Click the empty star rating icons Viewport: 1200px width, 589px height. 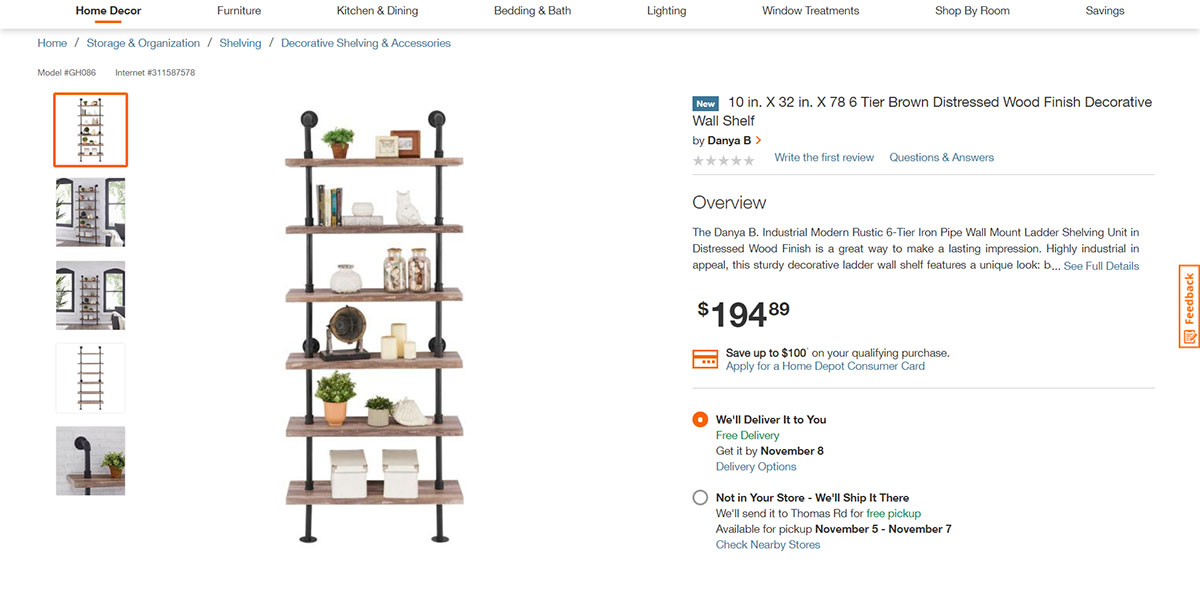724,160
